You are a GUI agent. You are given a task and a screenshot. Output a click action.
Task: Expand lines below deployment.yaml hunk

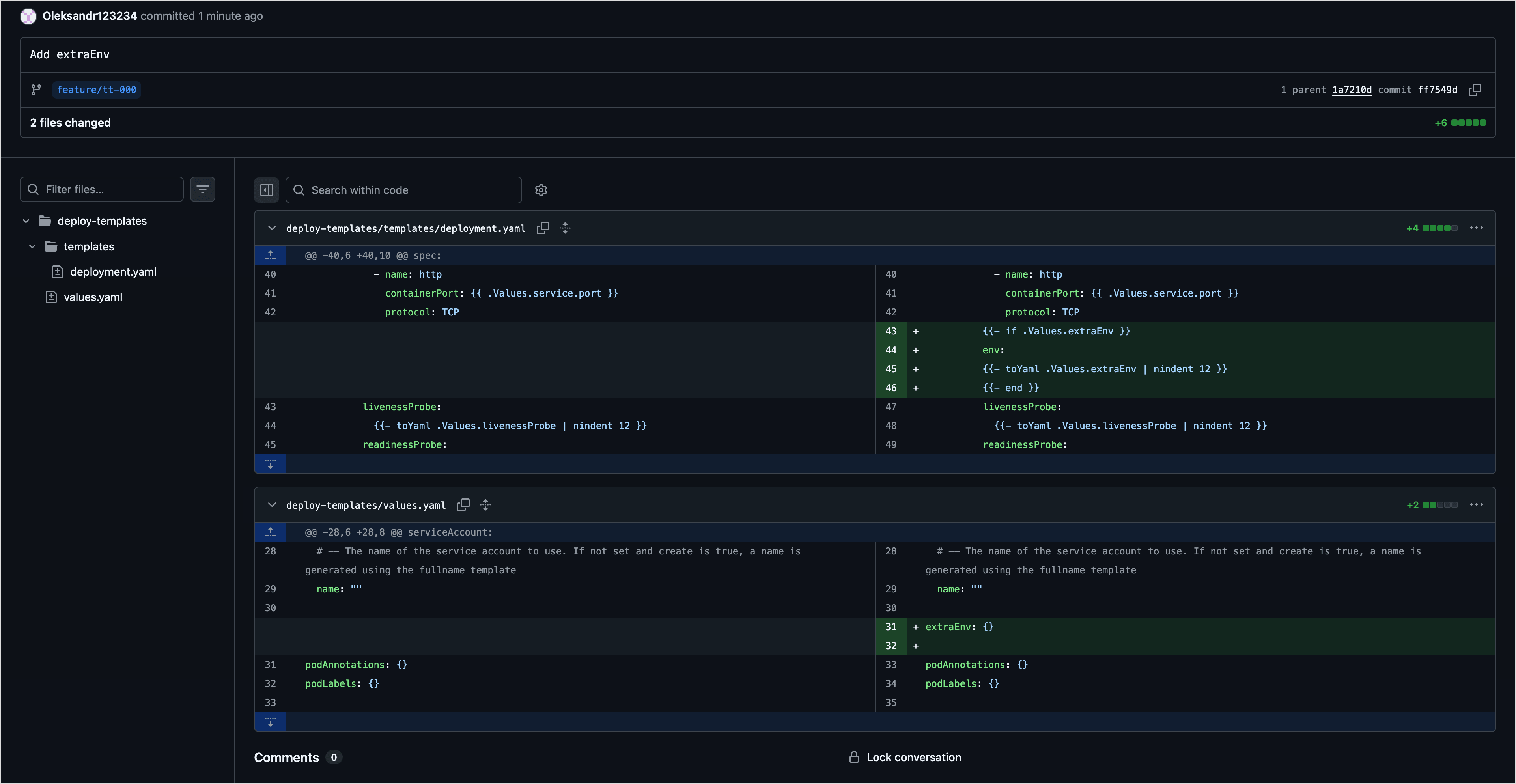pyautogui.click(x=271, y=464)
